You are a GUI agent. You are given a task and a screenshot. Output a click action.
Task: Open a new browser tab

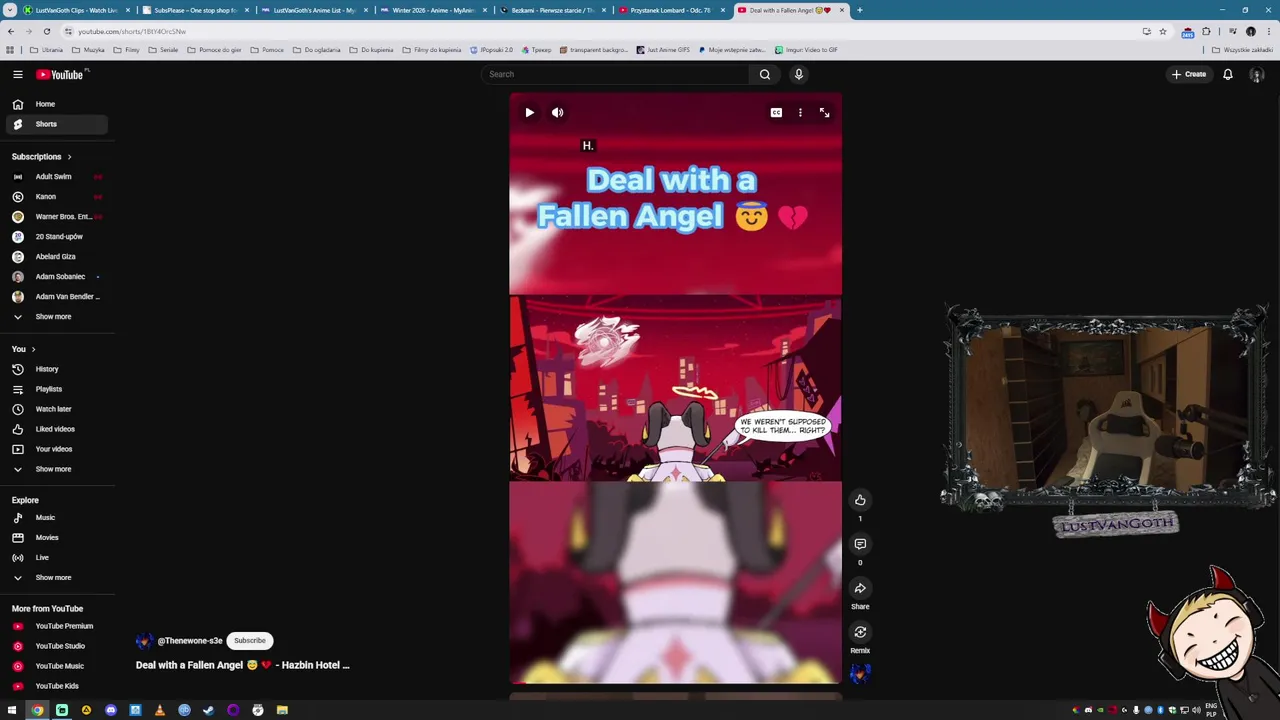(860, 10)
